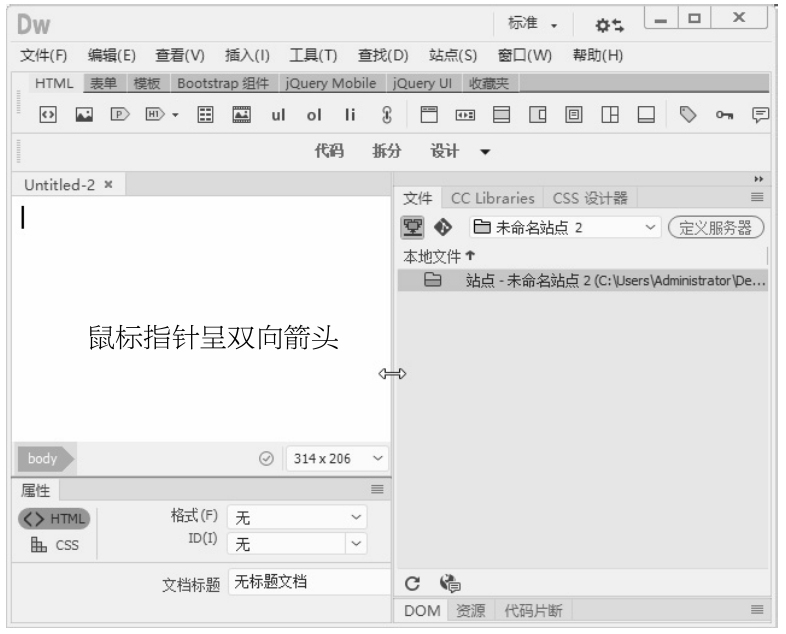Select the 站点 - 未命名站点 2 folder
Screen dimensions: 786x634
click(x=600, y=281)
